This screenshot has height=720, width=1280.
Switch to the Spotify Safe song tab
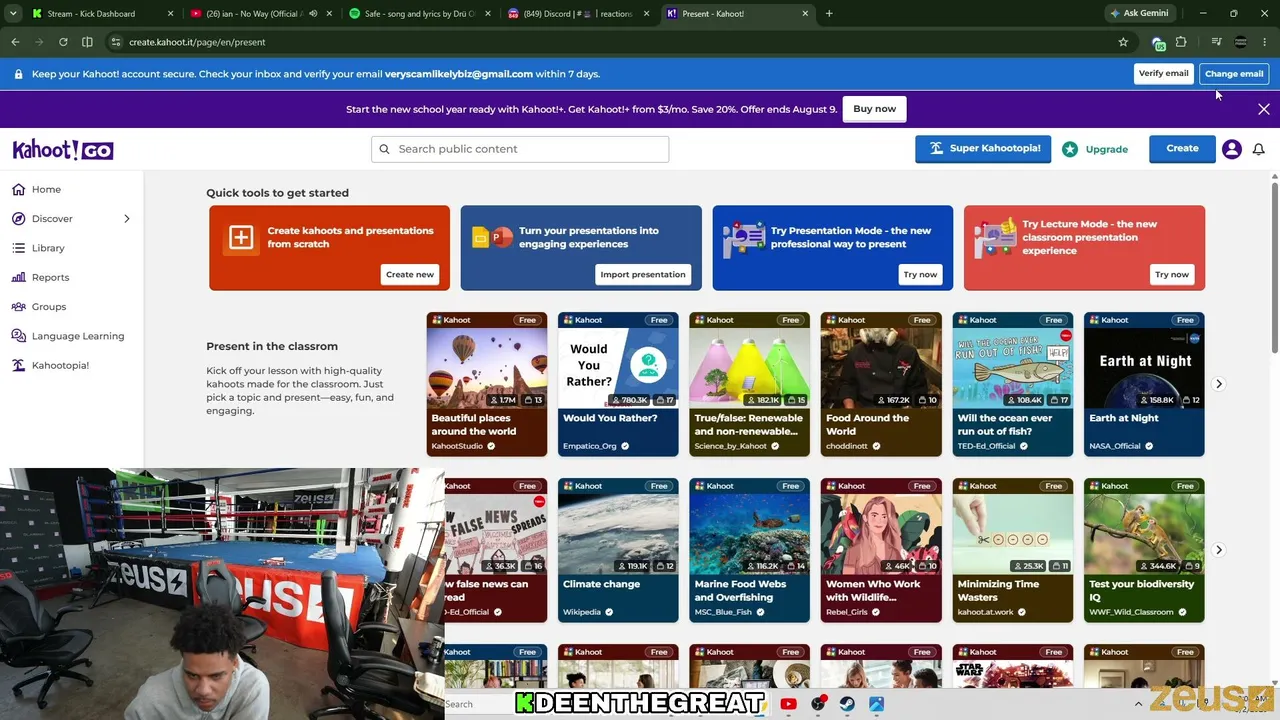coord(420,14)
